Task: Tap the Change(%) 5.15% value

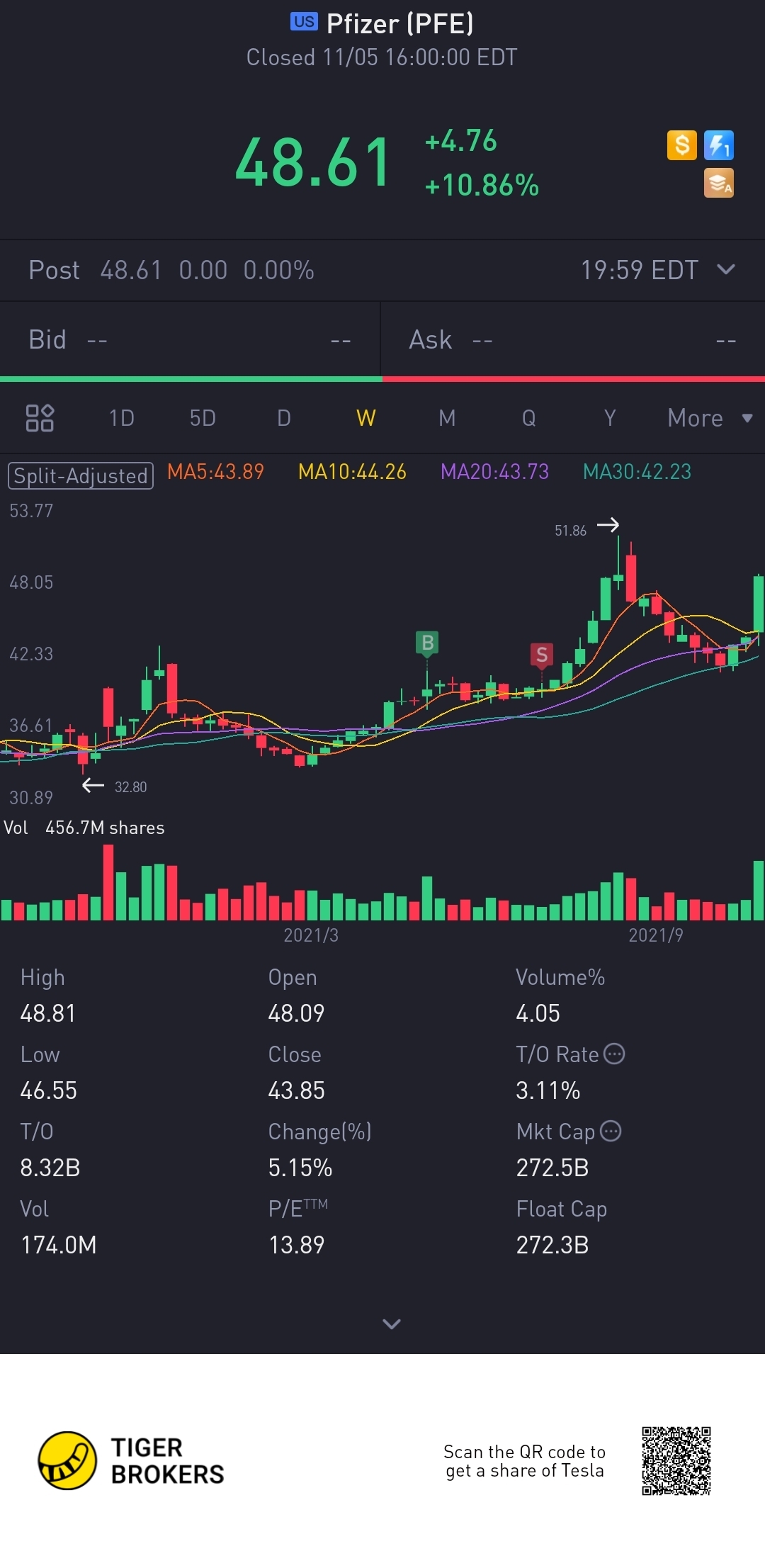Action: 300,1168
